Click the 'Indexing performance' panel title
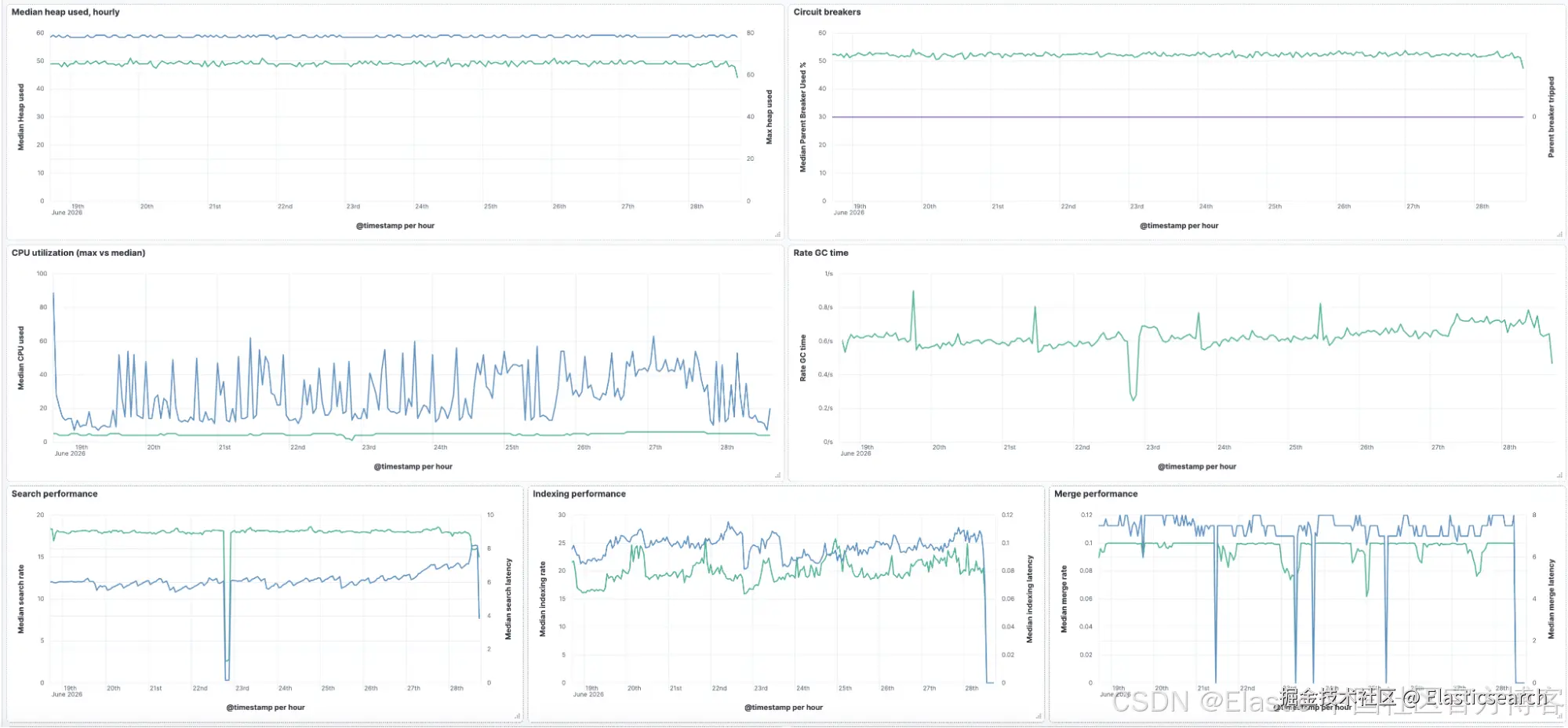This screenshot has height=728, width=1568. tap(579, 493)
